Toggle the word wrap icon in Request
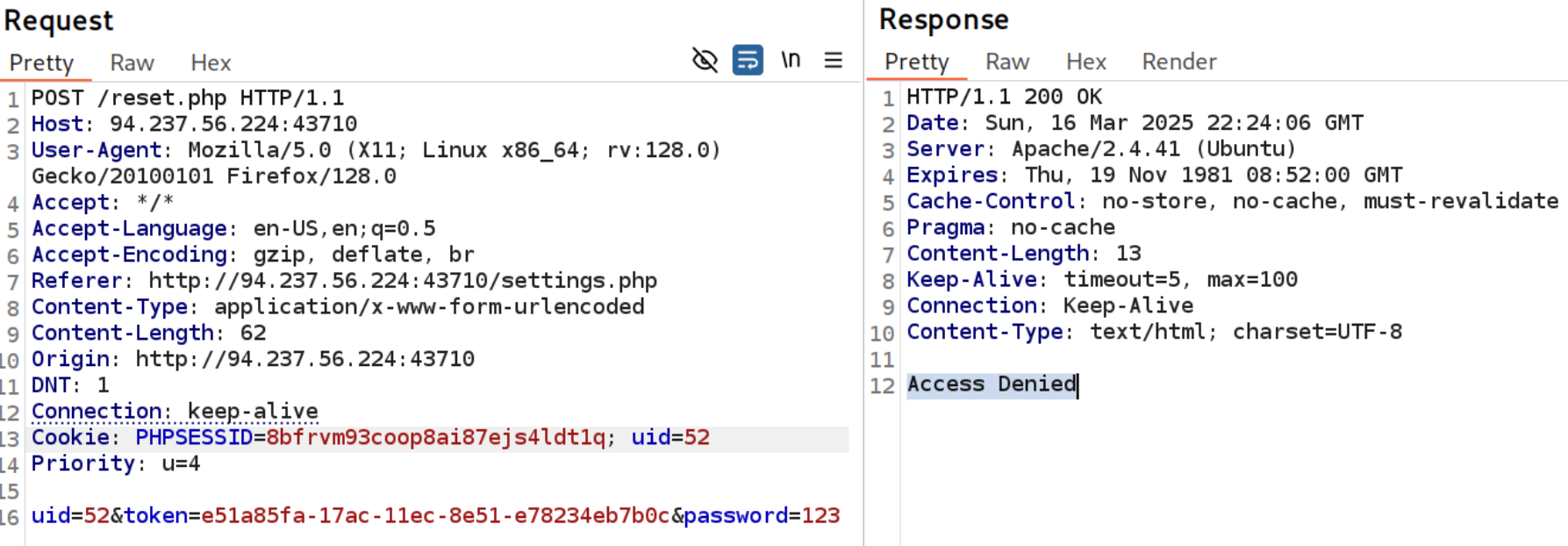The image size is (1568, 546). coord(748,61)
